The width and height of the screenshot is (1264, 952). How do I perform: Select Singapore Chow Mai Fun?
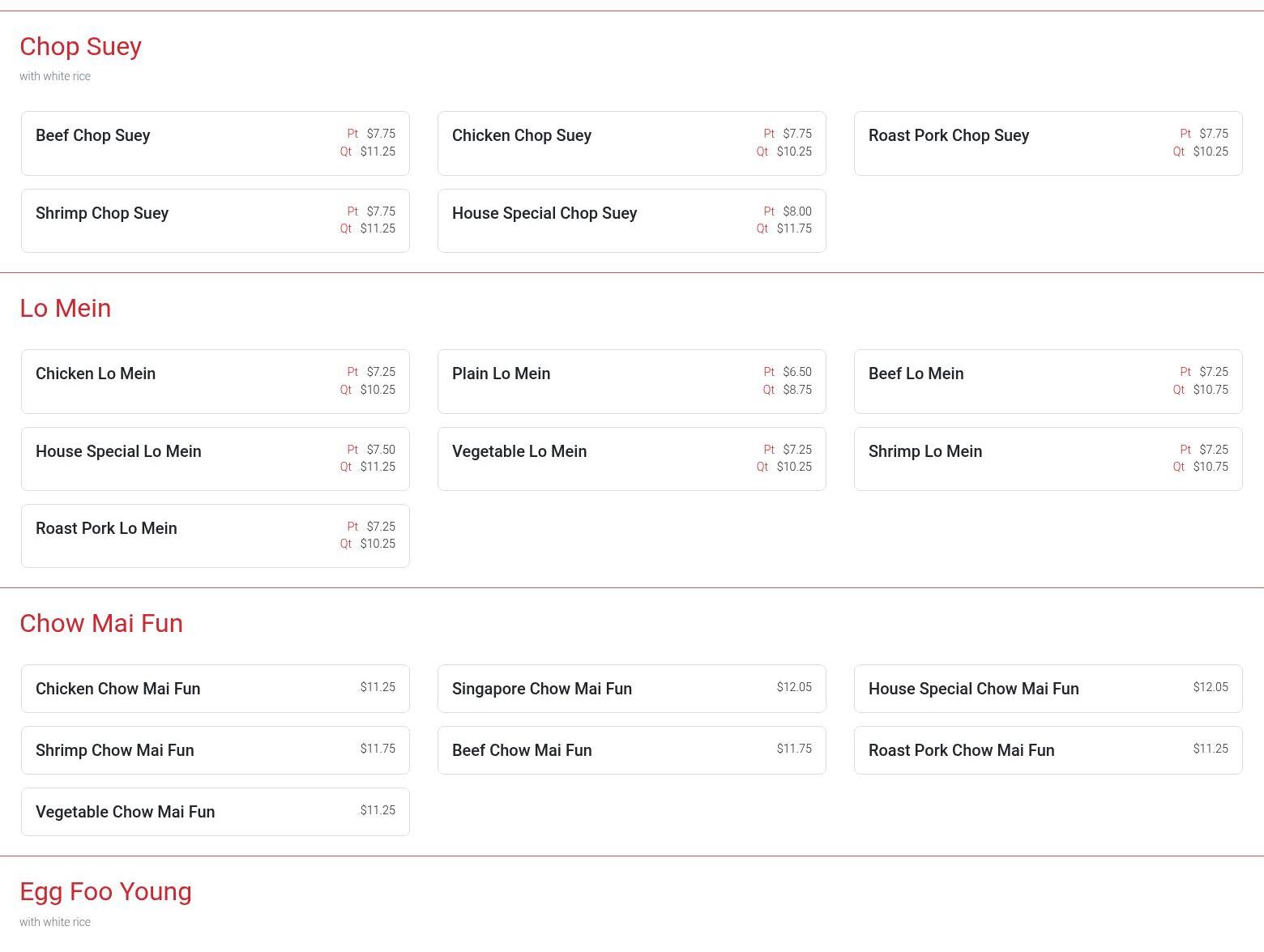tap(631, 689)
